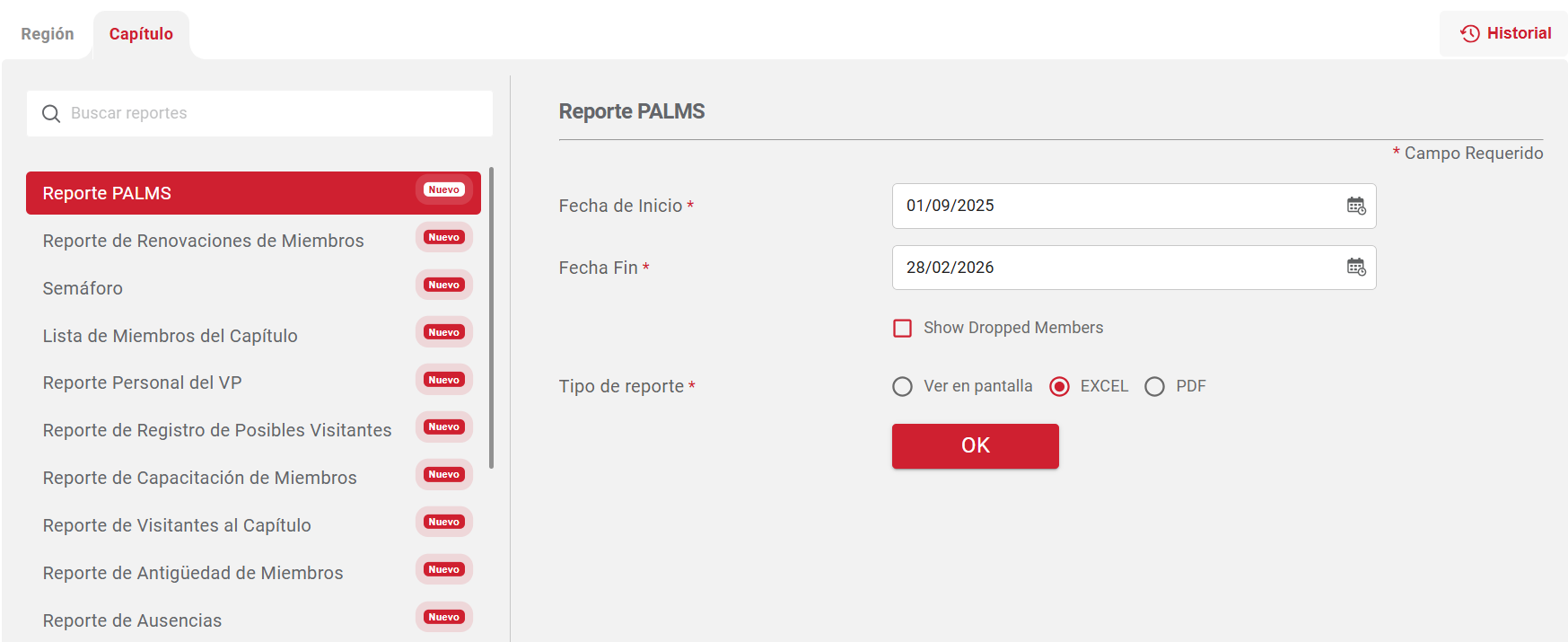Screen dimensions: 1568x642
Task: Select the Ver en pantalla option
Action: pyautogui.click(x=902, y=386)
